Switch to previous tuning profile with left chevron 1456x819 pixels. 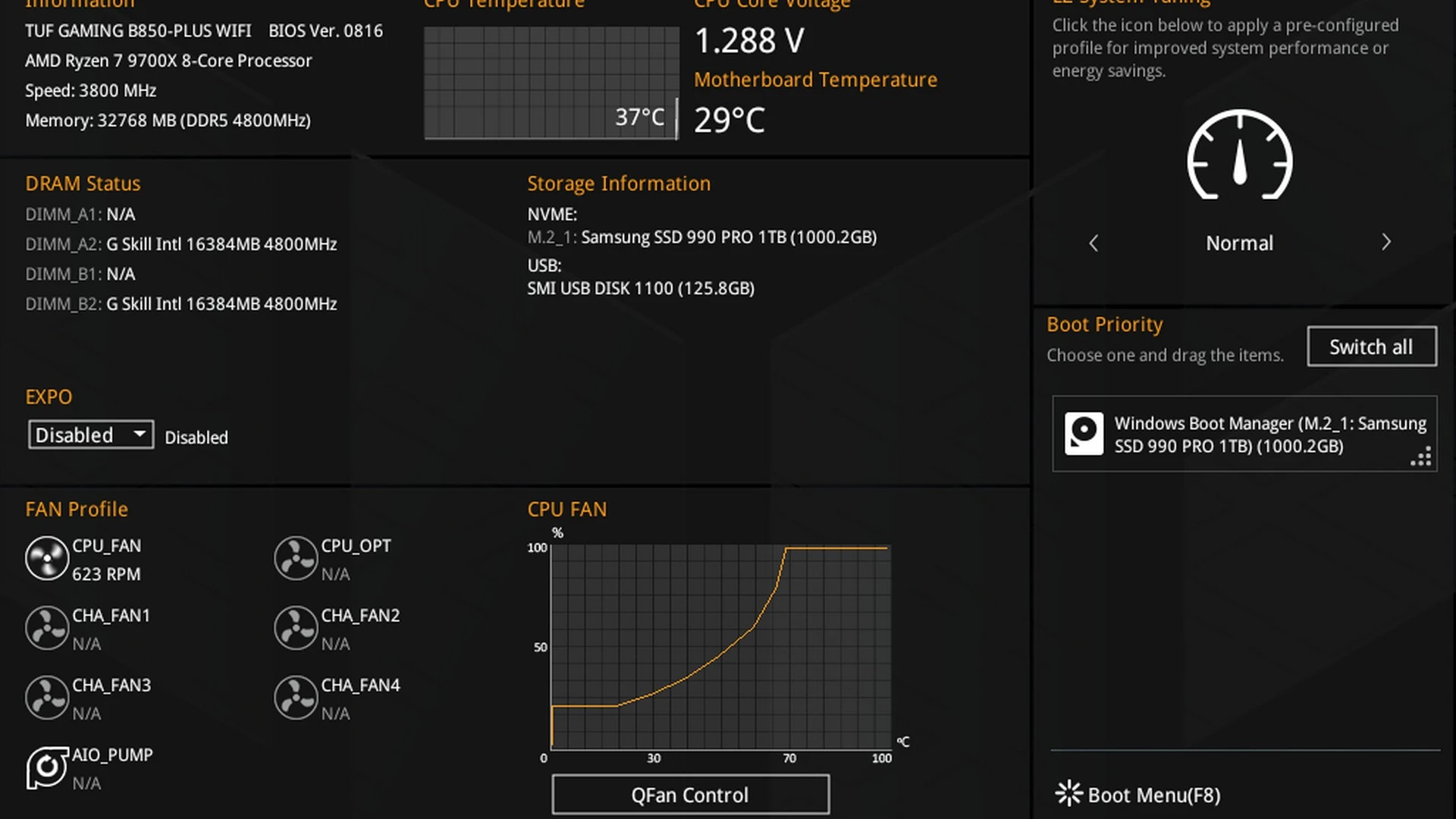click(x=1094, y=243)
